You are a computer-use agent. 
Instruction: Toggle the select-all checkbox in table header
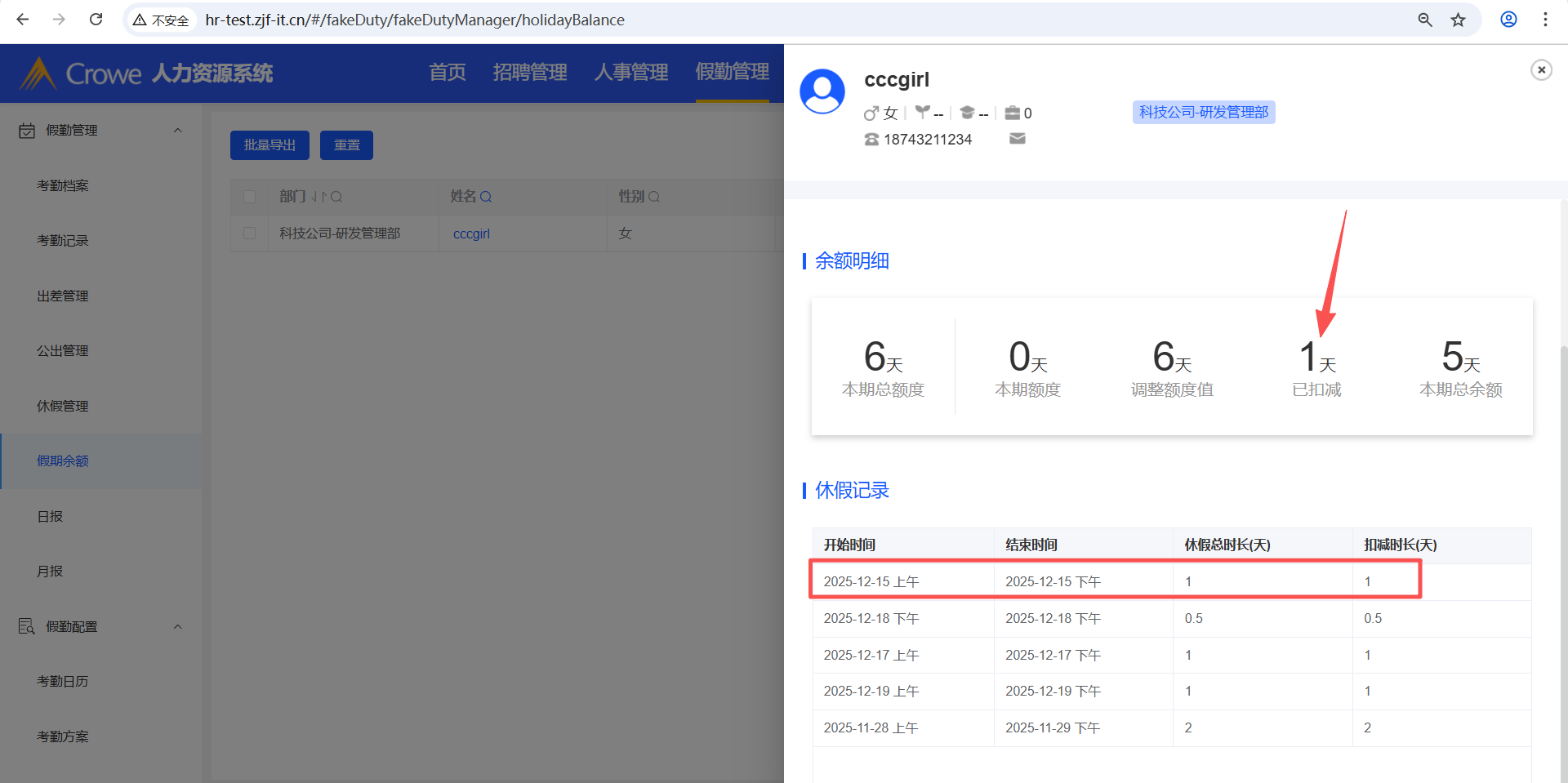point(250,197)
